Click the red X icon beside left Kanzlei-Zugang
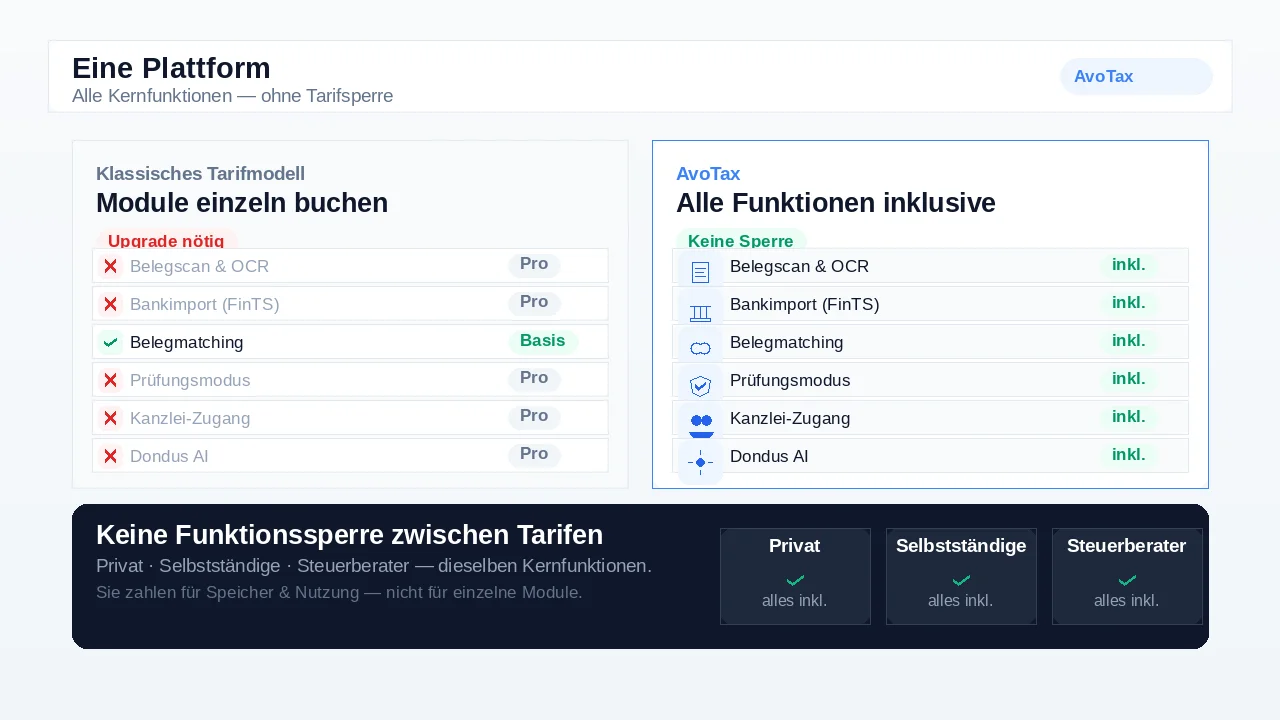This screenshot has width=1280, height=720. pyautogui.click(x=111, y=418)
